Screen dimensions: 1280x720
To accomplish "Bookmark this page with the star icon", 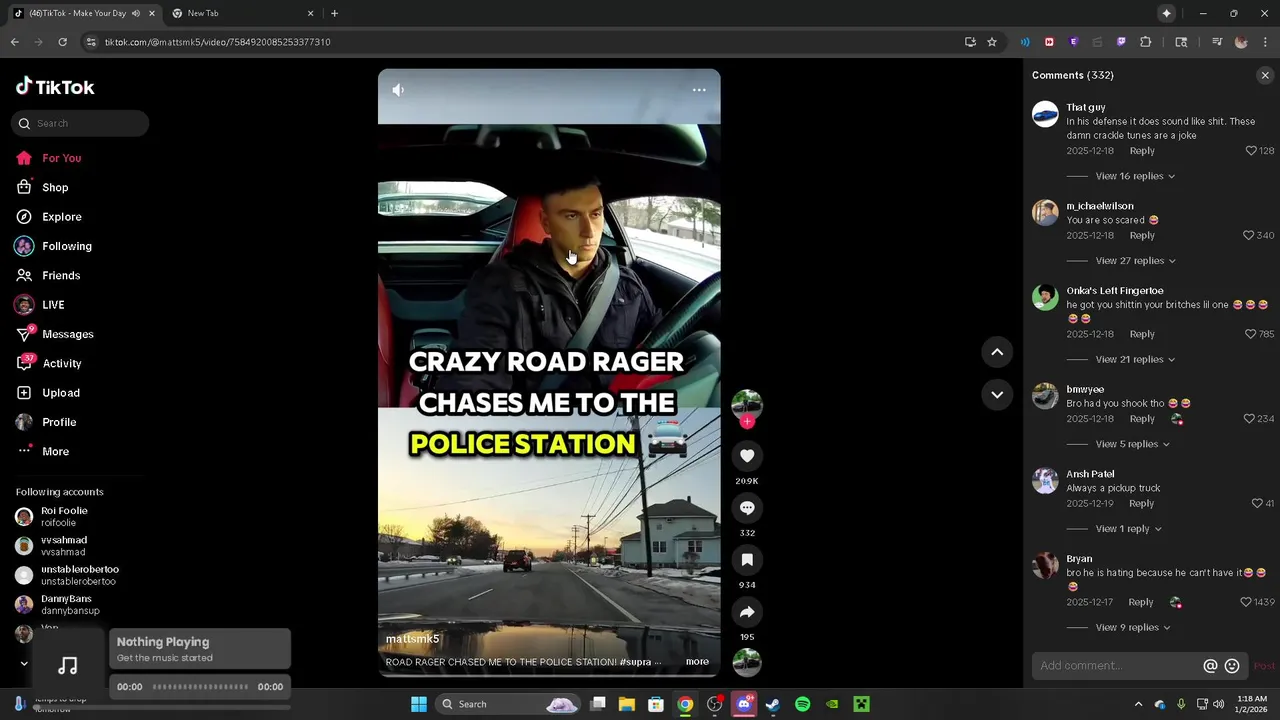I will [x=992, y=42].
